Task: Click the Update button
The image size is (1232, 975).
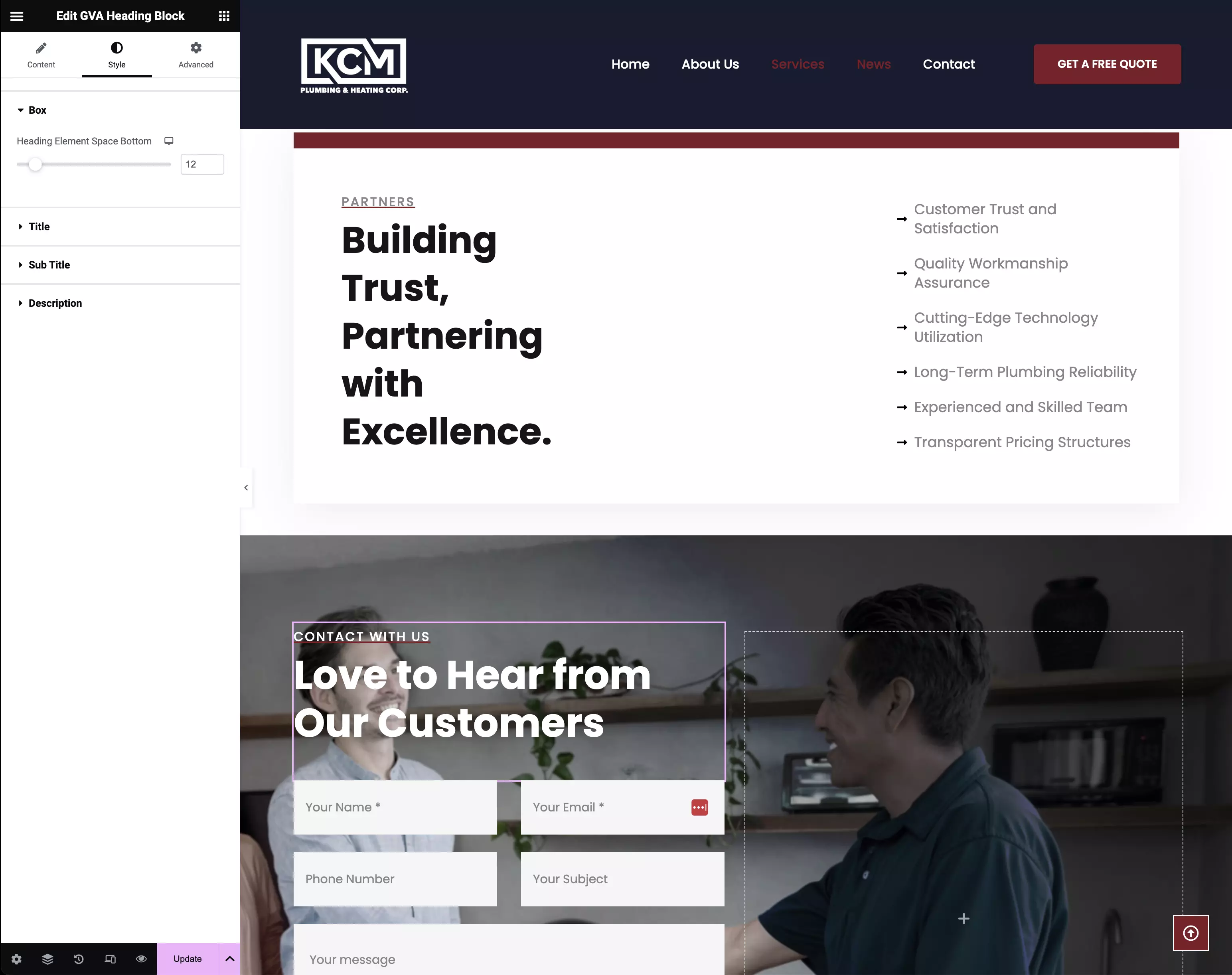Action: click(188, 959)
